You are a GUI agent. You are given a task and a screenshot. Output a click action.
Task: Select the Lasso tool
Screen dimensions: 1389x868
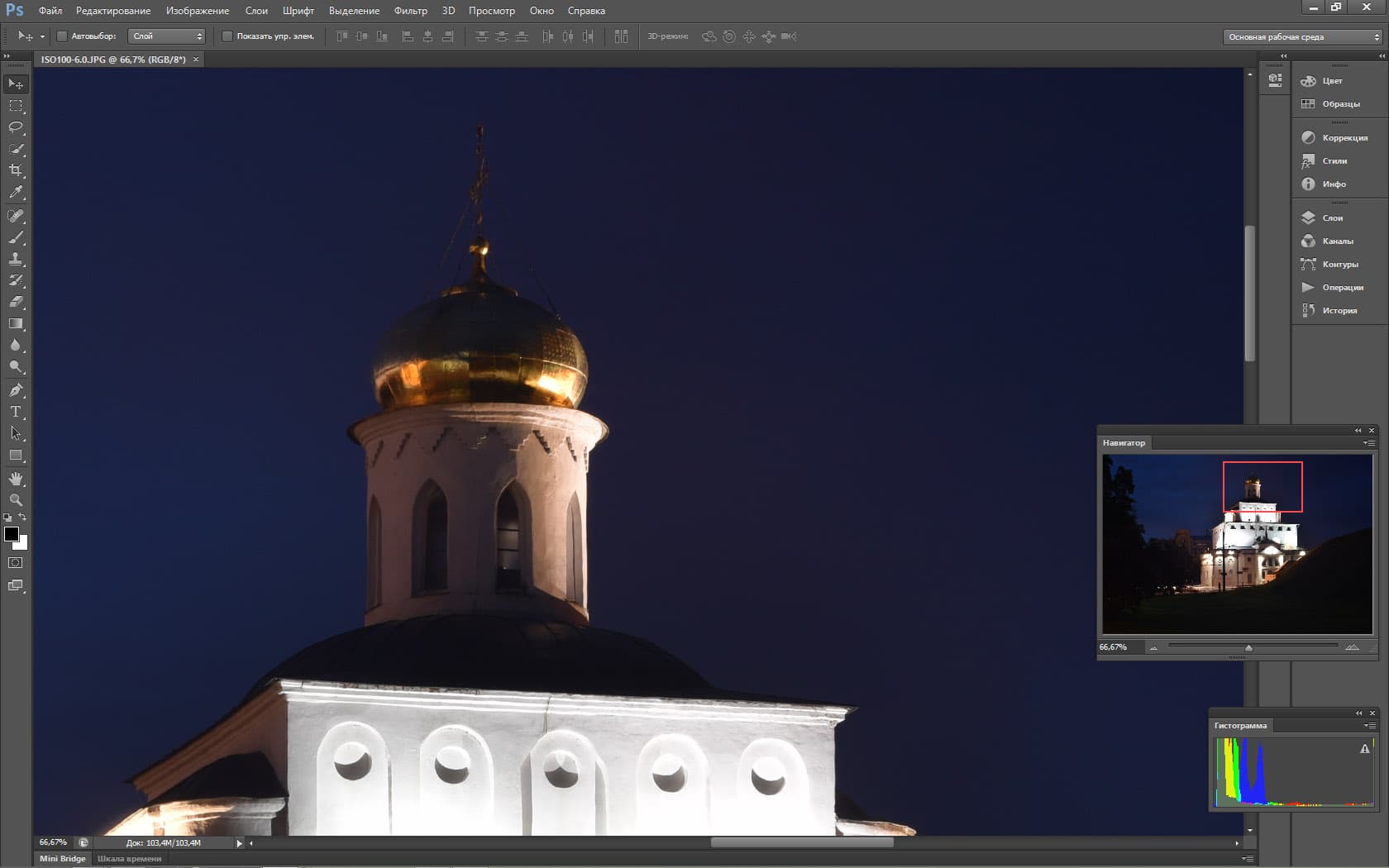click(16, 127)
